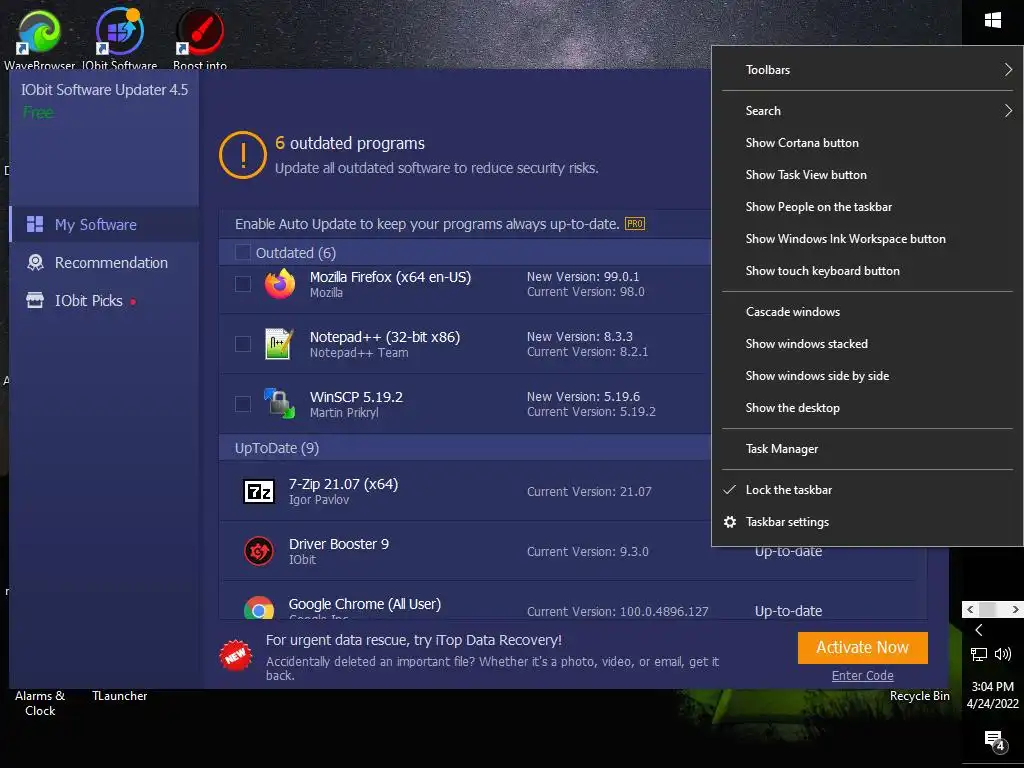The image size is (1024, 768).
Task: Select Show Cortana button menu item
Action: (867, 143)
